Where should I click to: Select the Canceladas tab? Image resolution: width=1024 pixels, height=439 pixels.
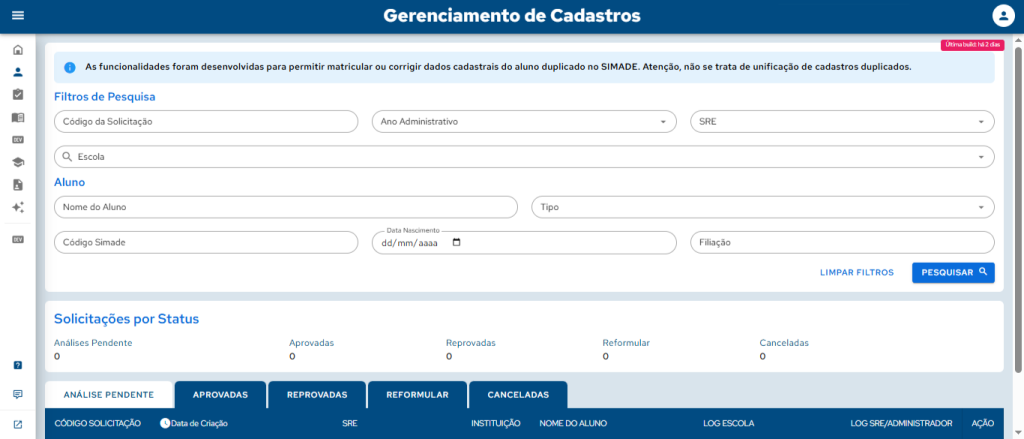coord(518,394)
